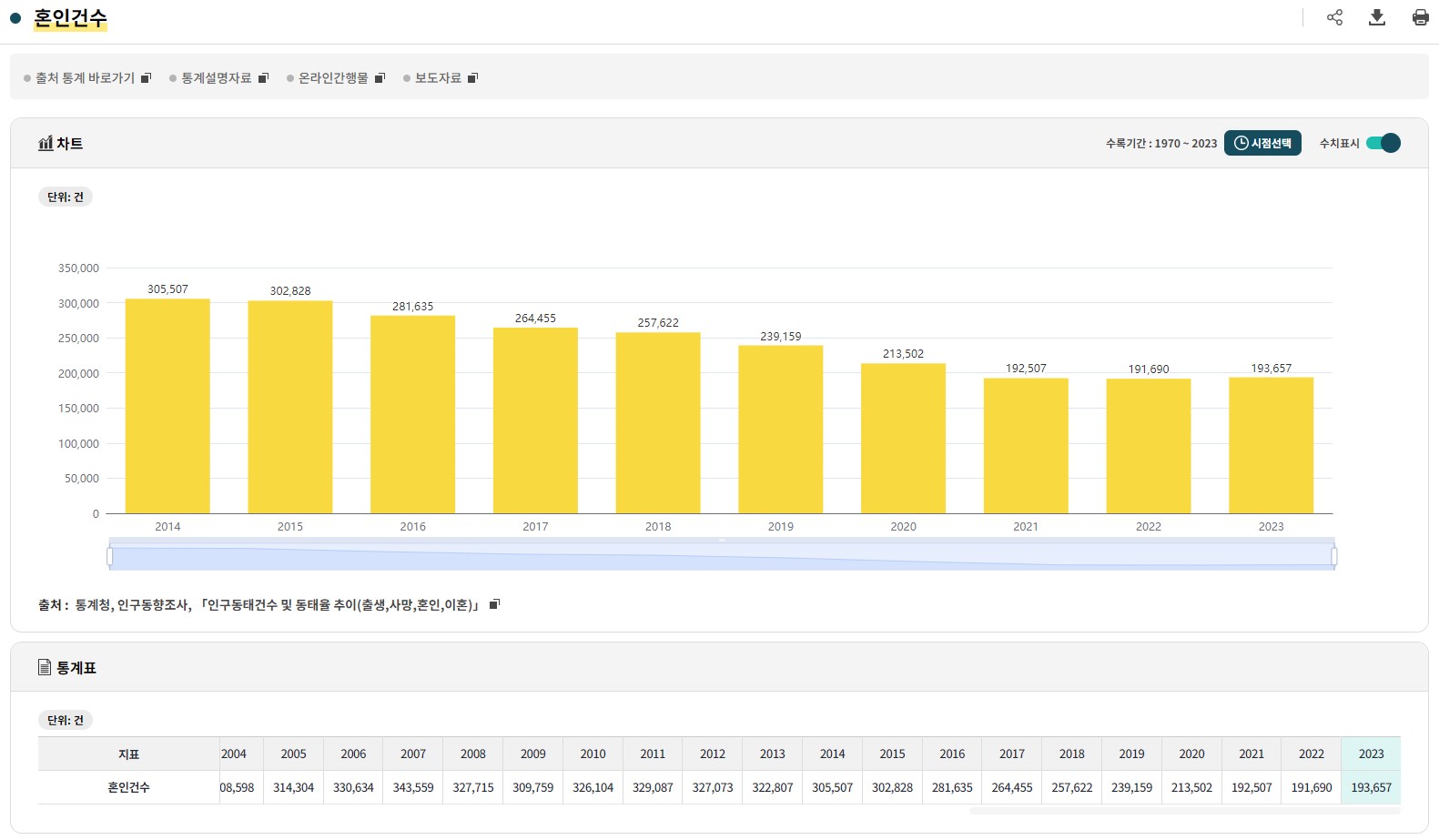This screenshot has width=1439, height=840.
Task: Open source link 인구동태건수 및 동태율 추이
Action: coord(340,604)
